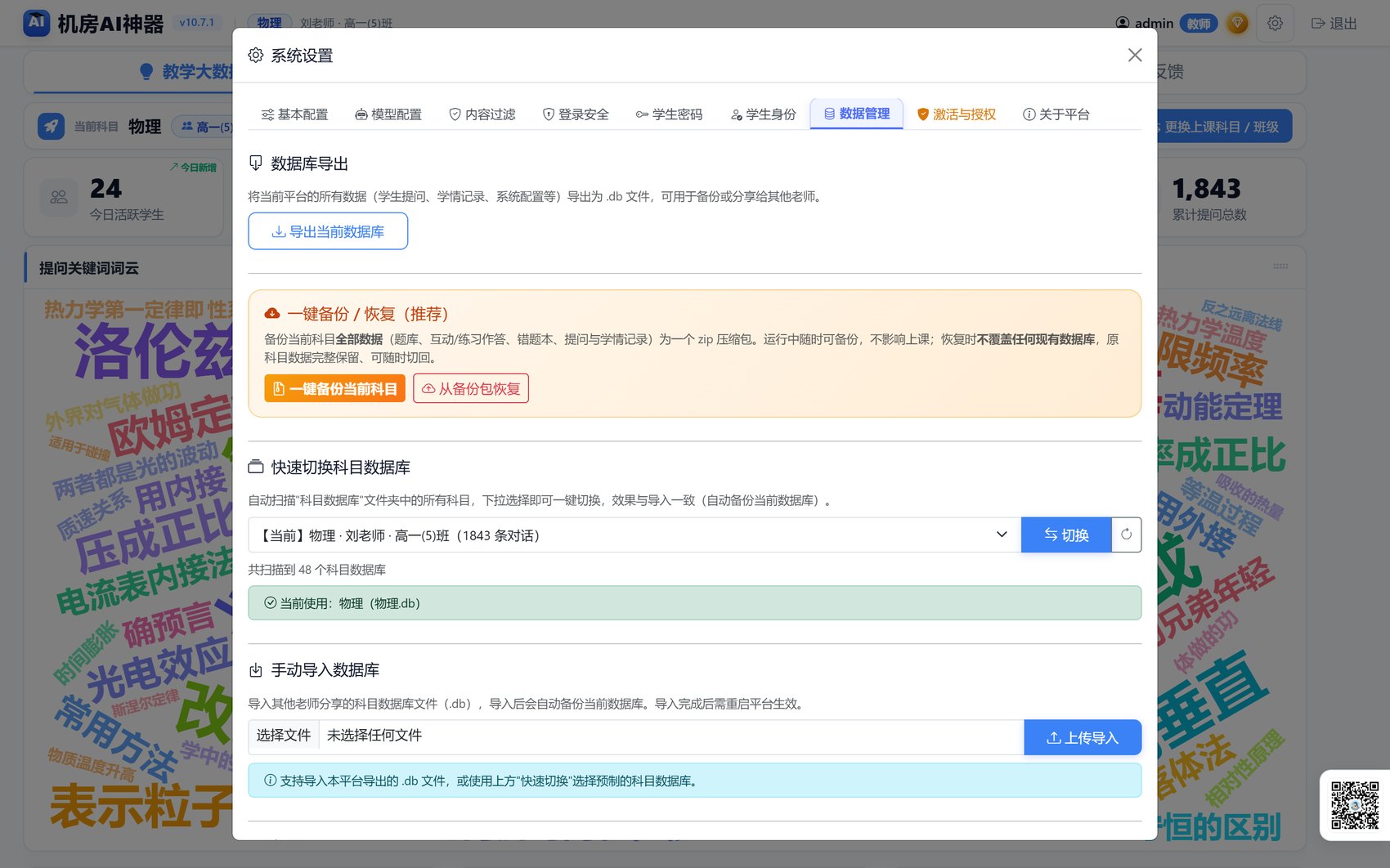Select the 登录安全 tab

pyautogui.click(x=576, y=114)
